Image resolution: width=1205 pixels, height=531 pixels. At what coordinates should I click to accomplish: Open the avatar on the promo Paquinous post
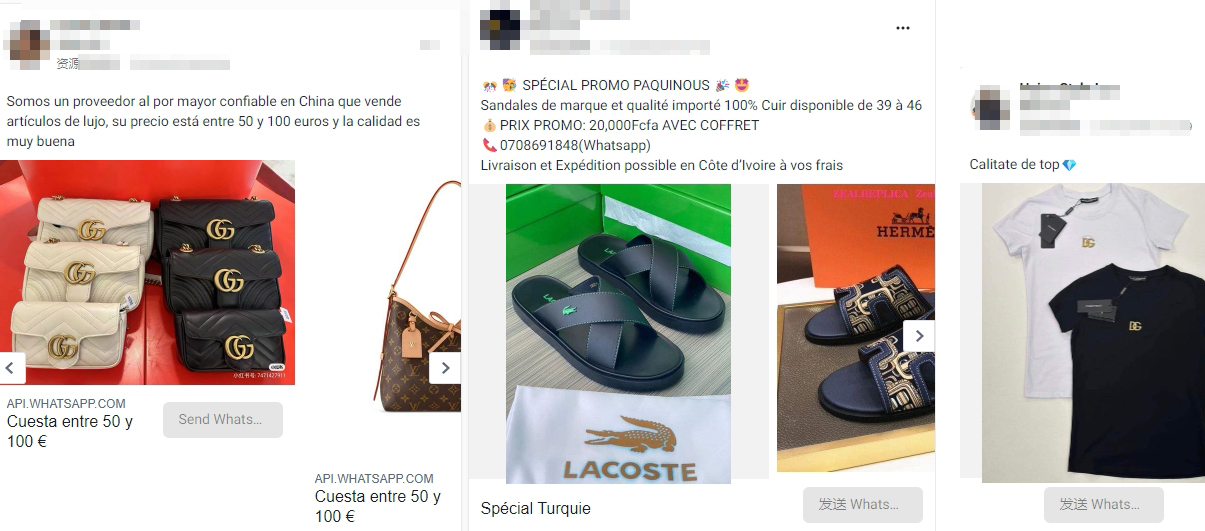[500, 27]
